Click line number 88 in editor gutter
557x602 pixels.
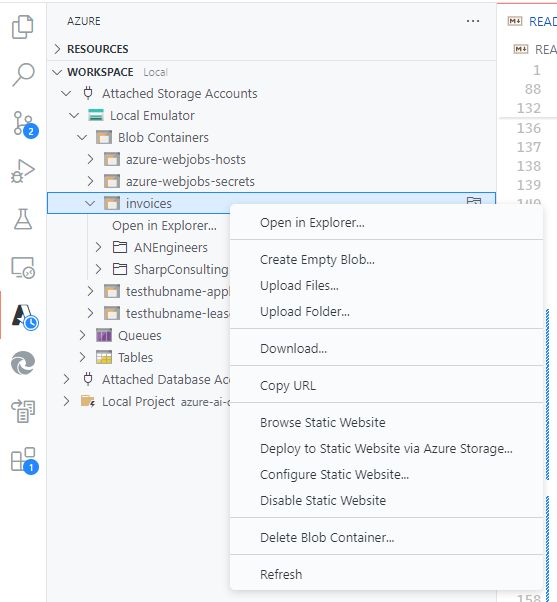pos(533,89)
